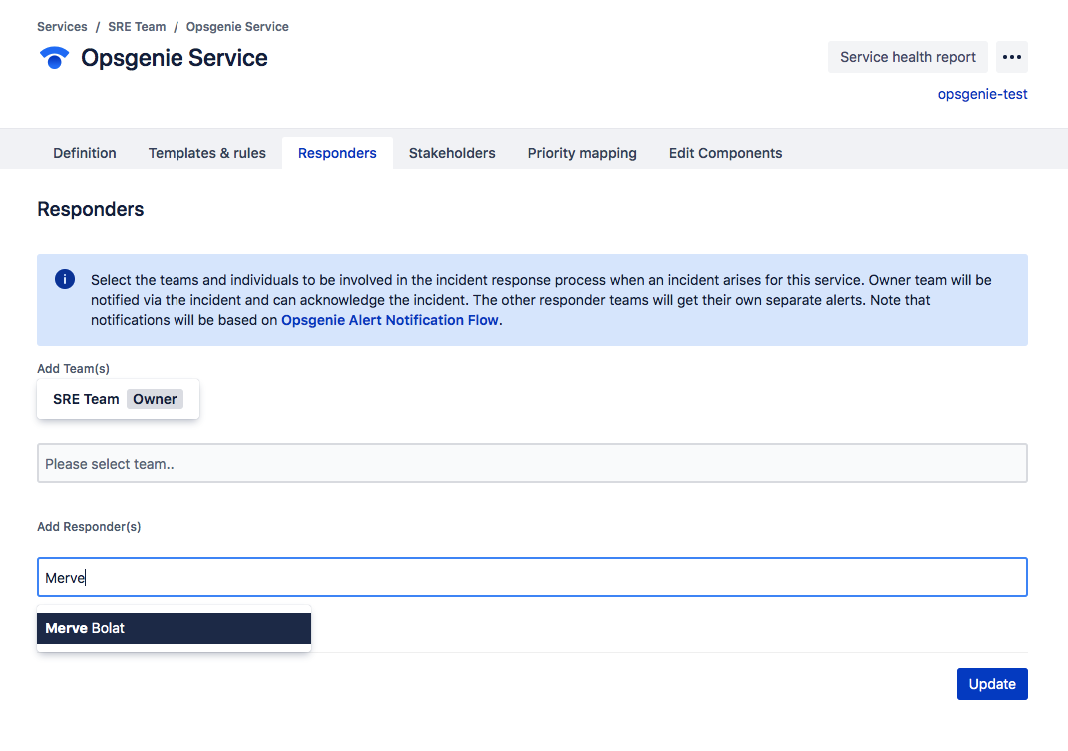The image size is (1068, 751).
Task: Follow the Opsgenie Alert Notification Flow link
Action: pos(390,320)
